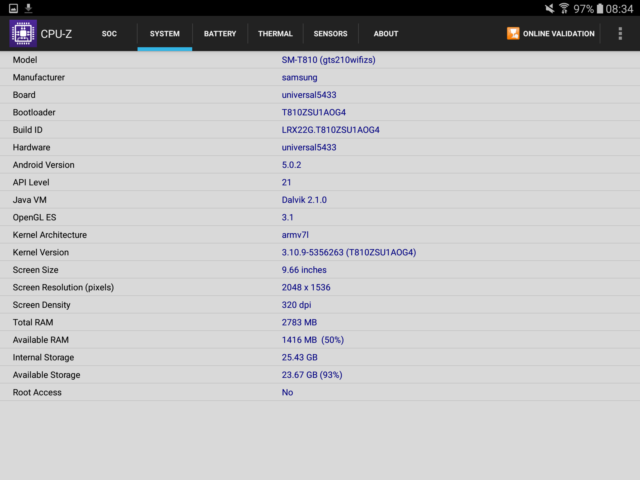Click Kernel Version value 3.10.9-5356263
Viewport: 640px width, 480px height.
[x=313, y=253]
